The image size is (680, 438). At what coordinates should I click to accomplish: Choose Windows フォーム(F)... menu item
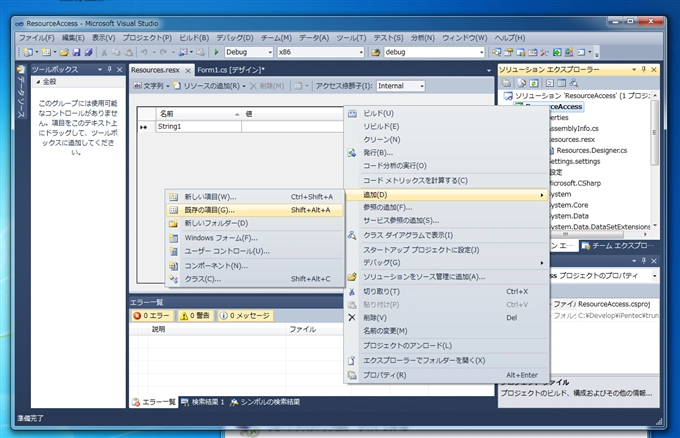coord(255,238)
